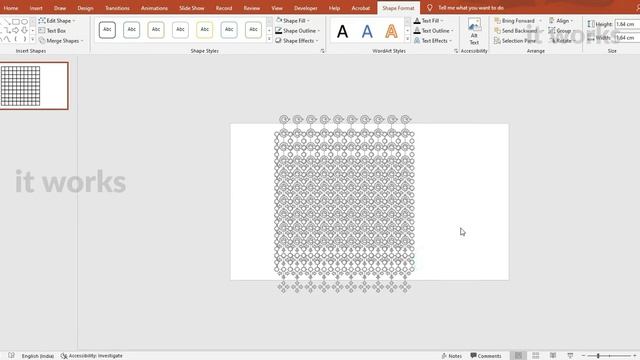The width and height of the screenshot is (640, 360).
Task: Start Slide Show from status bar icon
Action: point(570,356)
